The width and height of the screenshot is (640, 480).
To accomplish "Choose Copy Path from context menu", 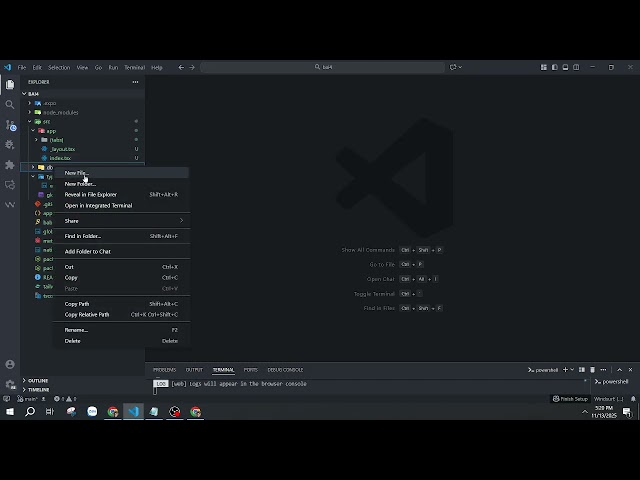I will (121, 304).
